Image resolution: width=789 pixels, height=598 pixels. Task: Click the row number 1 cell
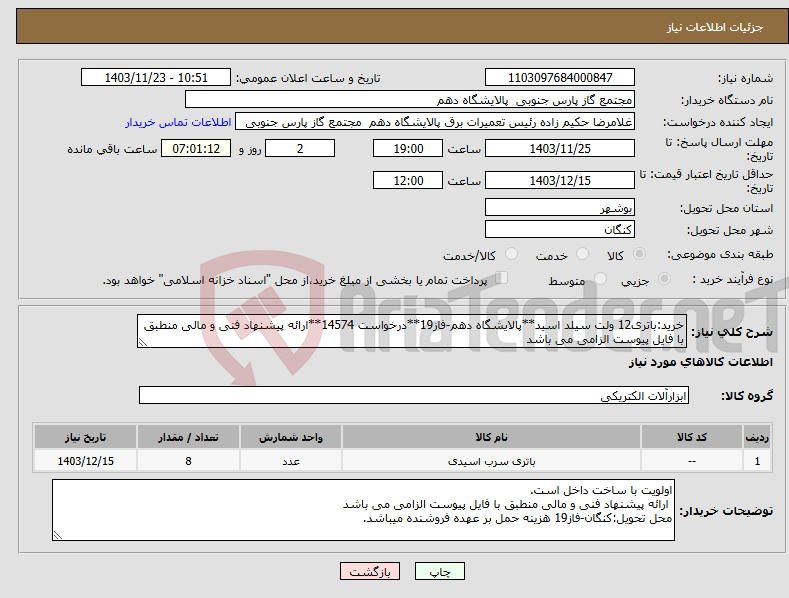(x=757, y=461)
